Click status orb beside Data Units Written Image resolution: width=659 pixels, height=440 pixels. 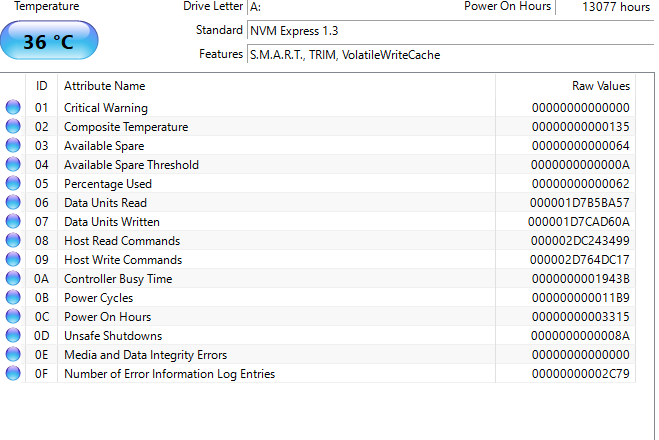coord(13,221)
